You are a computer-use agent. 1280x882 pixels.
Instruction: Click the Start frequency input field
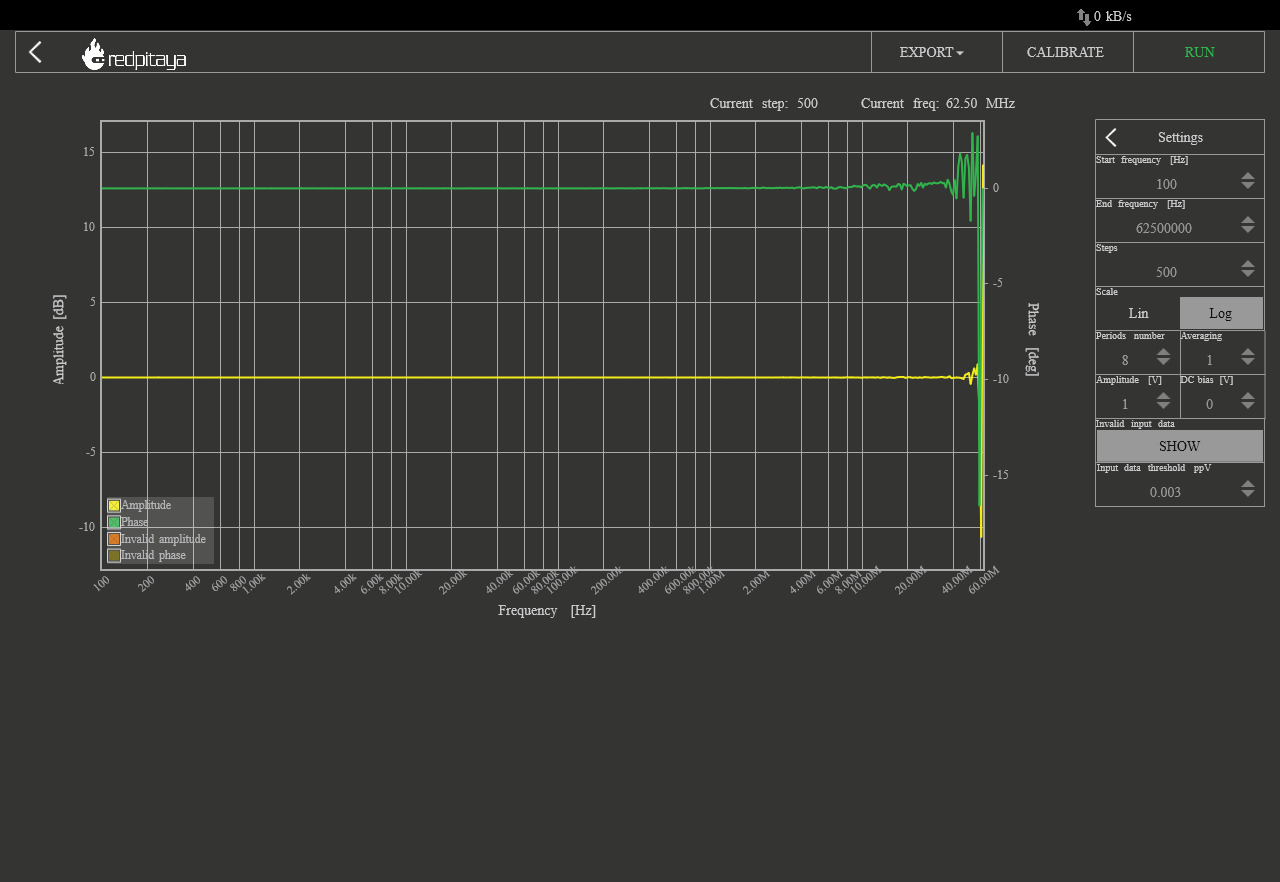[x=1166, y=184]
